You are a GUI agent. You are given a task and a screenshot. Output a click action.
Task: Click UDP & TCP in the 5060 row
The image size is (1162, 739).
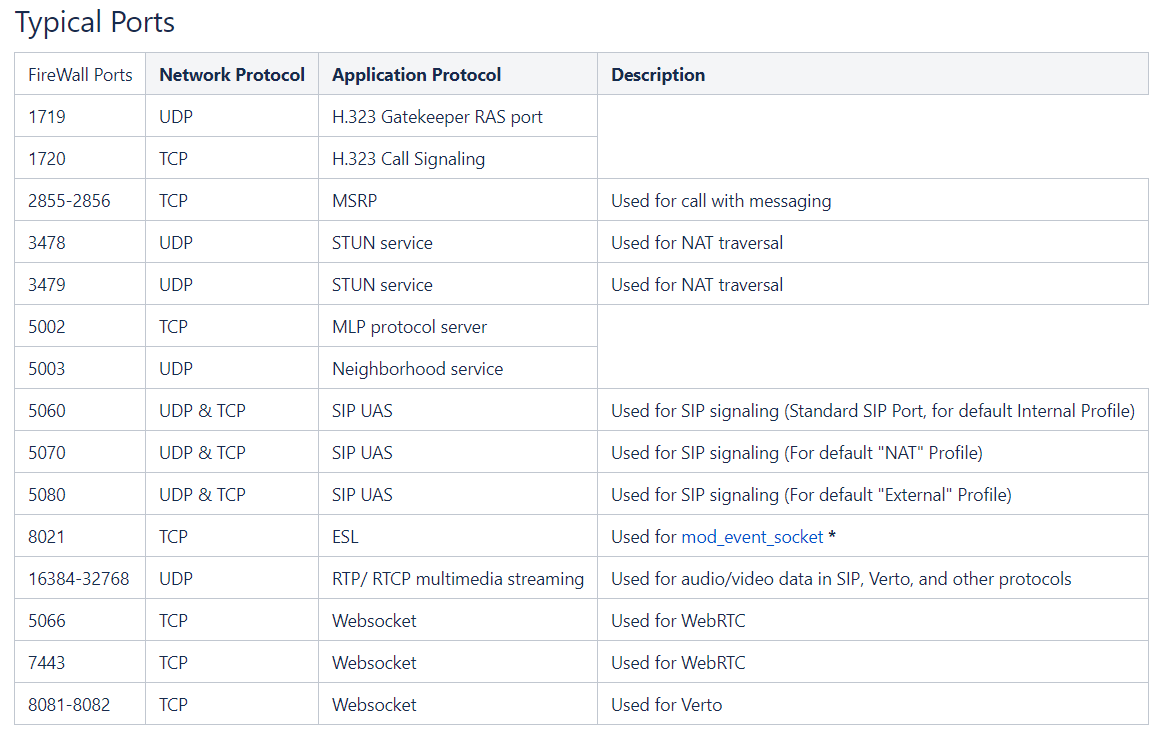tap(232, 411)
